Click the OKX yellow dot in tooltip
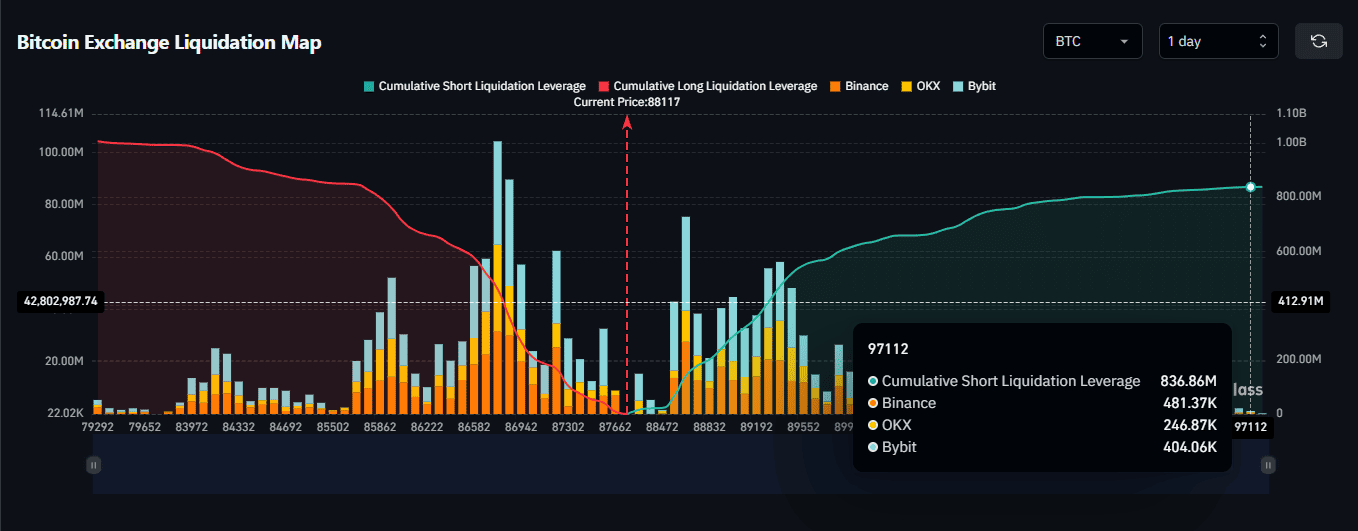The height and width of the screenshot is (531, 1358). (x=873, y=425)
